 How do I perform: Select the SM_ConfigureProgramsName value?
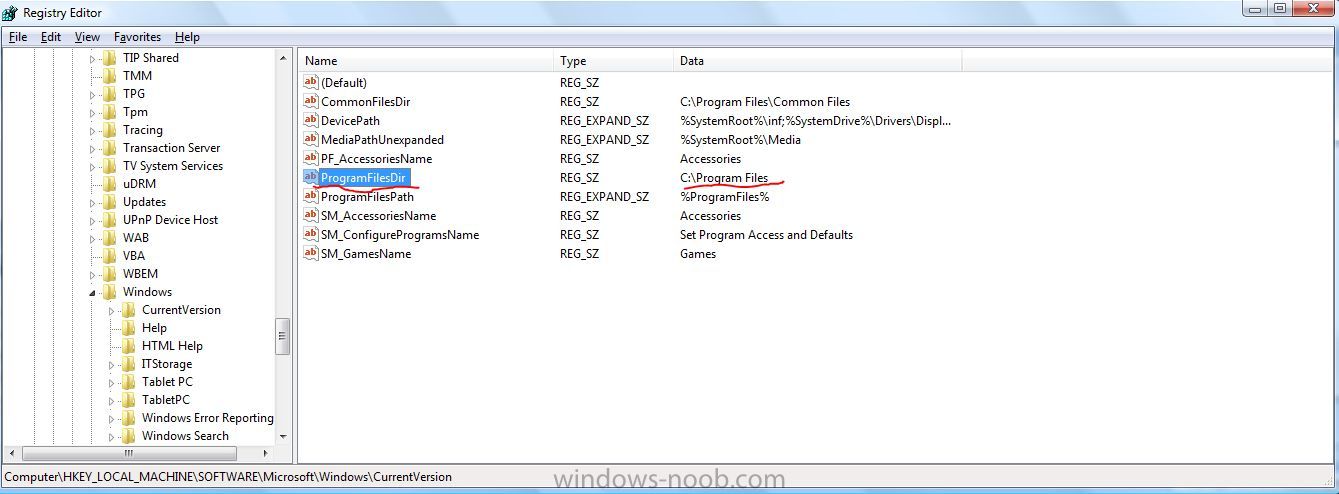tap(399, 234)
